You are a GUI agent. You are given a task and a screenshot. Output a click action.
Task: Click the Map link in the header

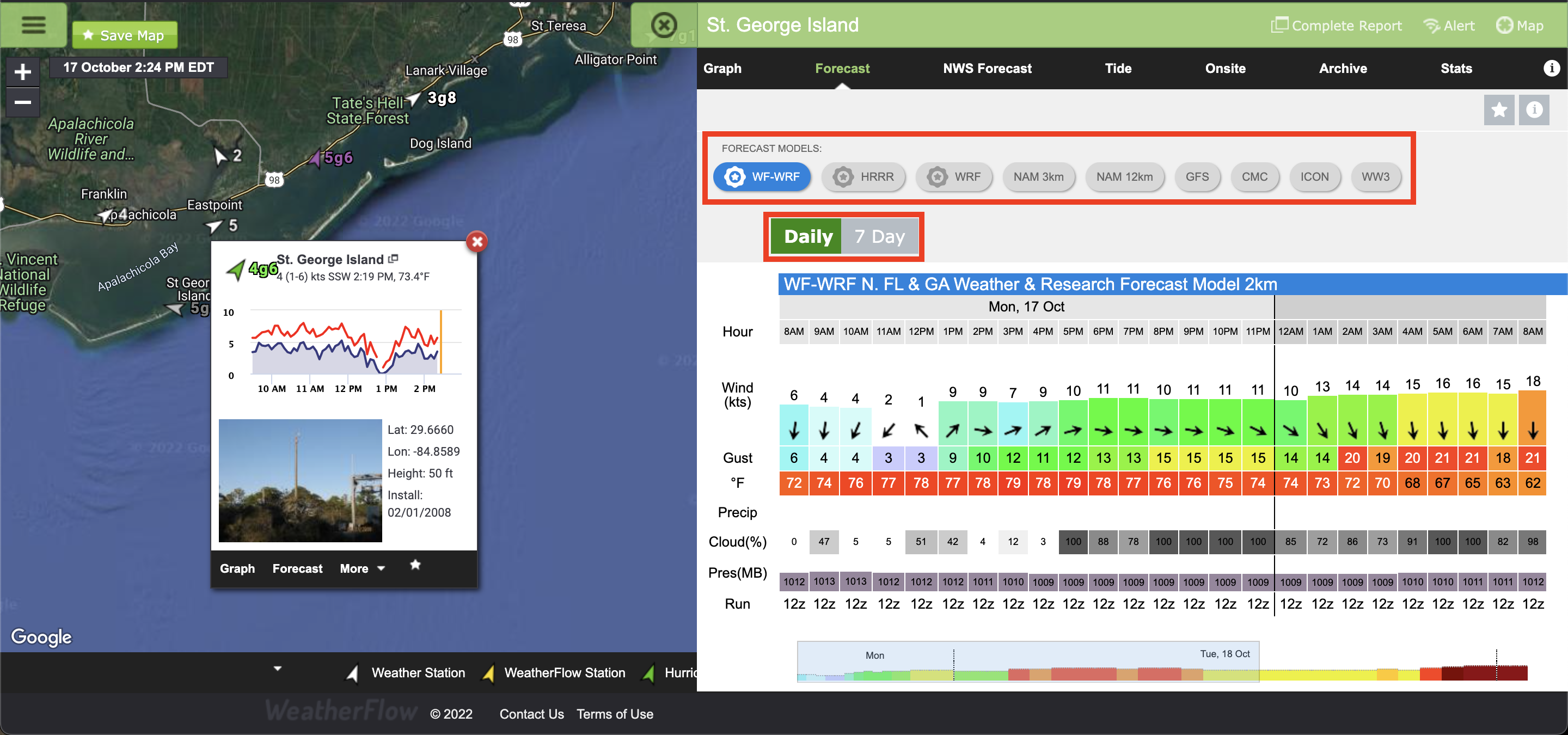(x=1520, y=26)
